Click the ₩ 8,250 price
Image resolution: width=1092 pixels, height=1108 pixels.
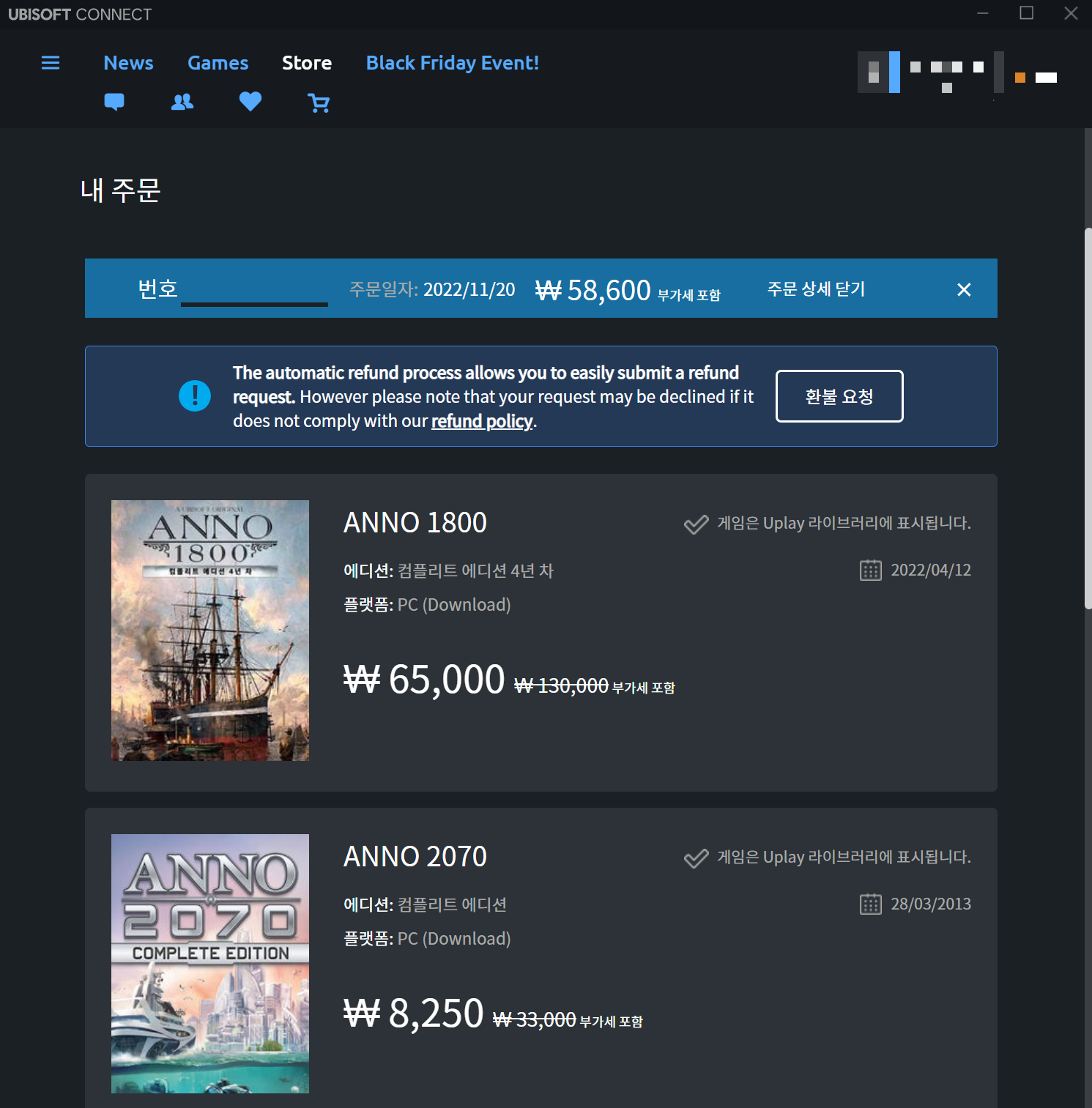click(x=414, y=1014)
